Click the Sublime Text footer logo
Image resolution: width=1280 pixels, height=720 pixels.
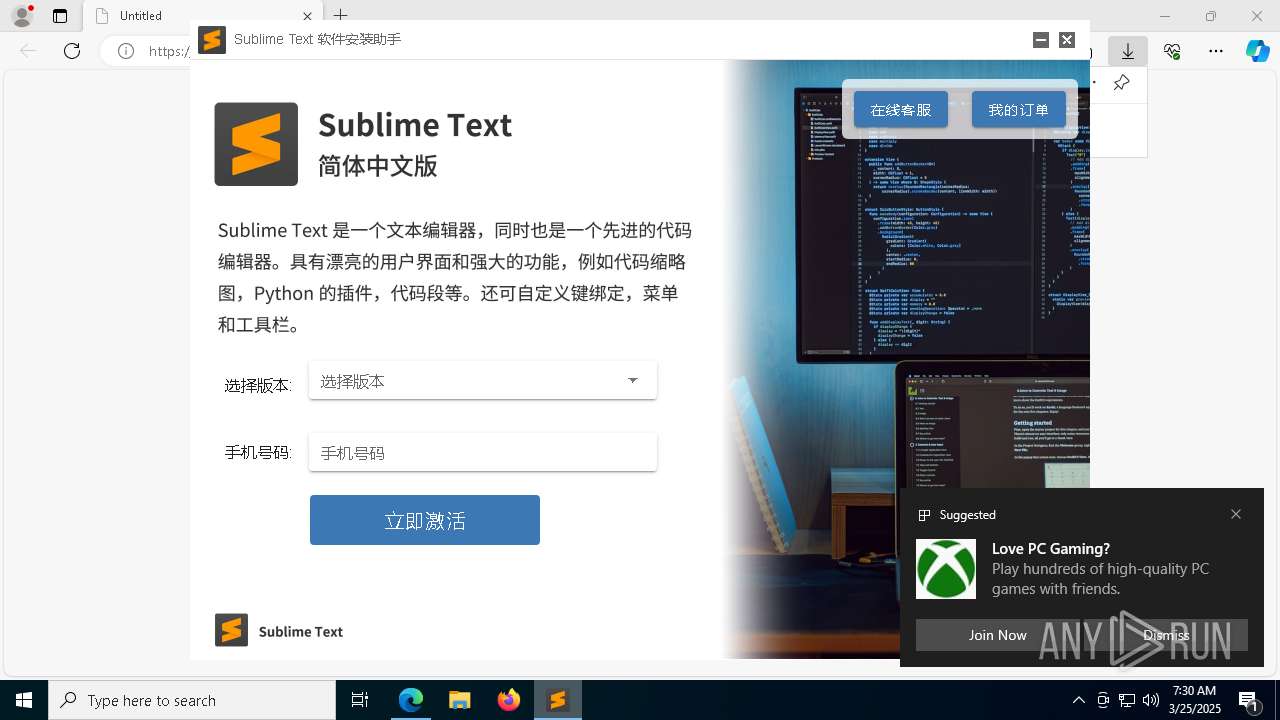(x=231, y=630)
